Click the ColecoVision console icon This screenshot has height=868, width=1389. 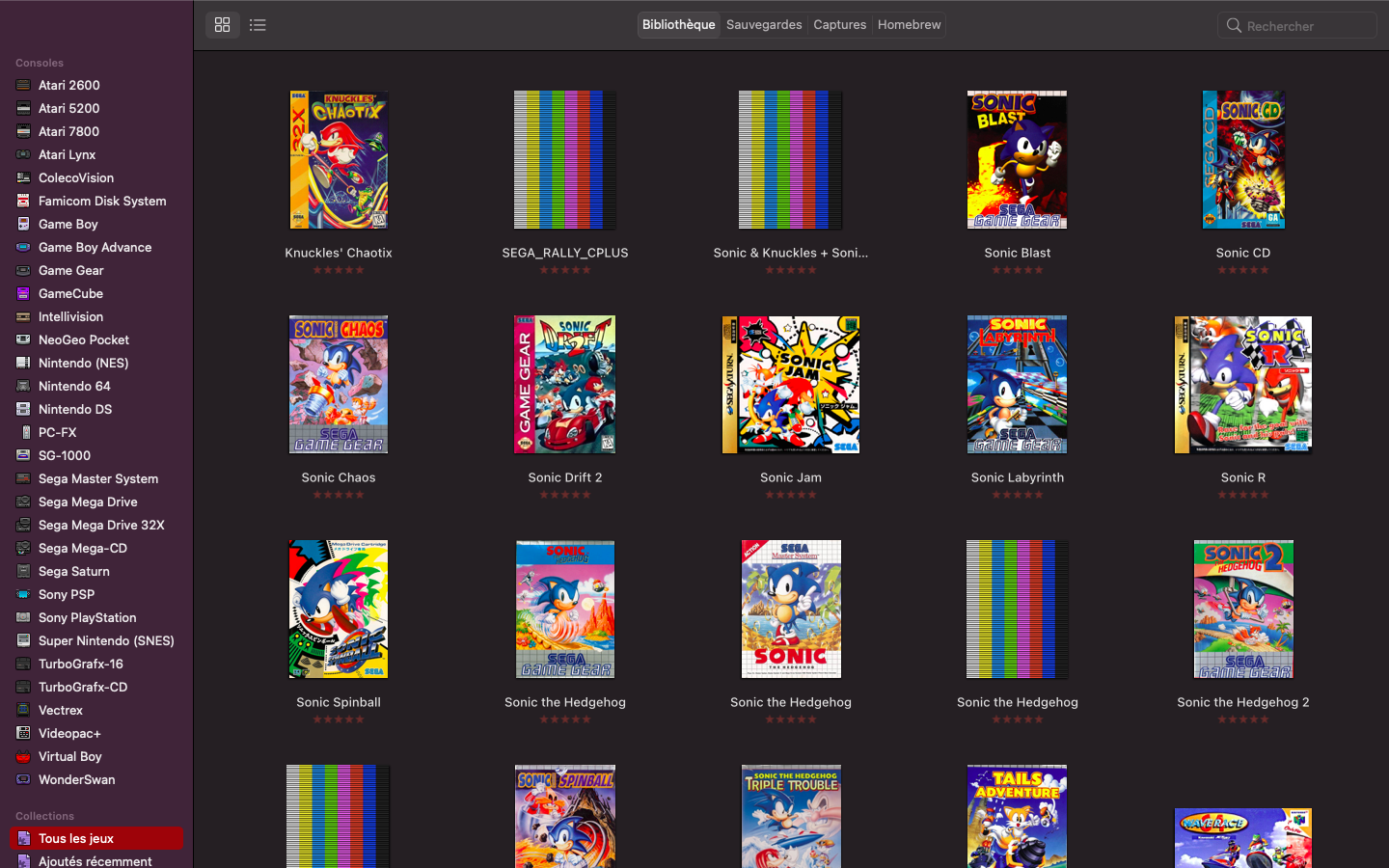tap(23, 177)
